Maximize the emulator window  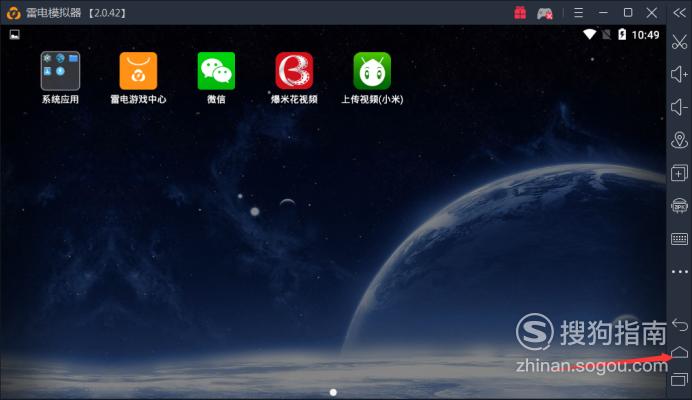(x=628, y=12)
